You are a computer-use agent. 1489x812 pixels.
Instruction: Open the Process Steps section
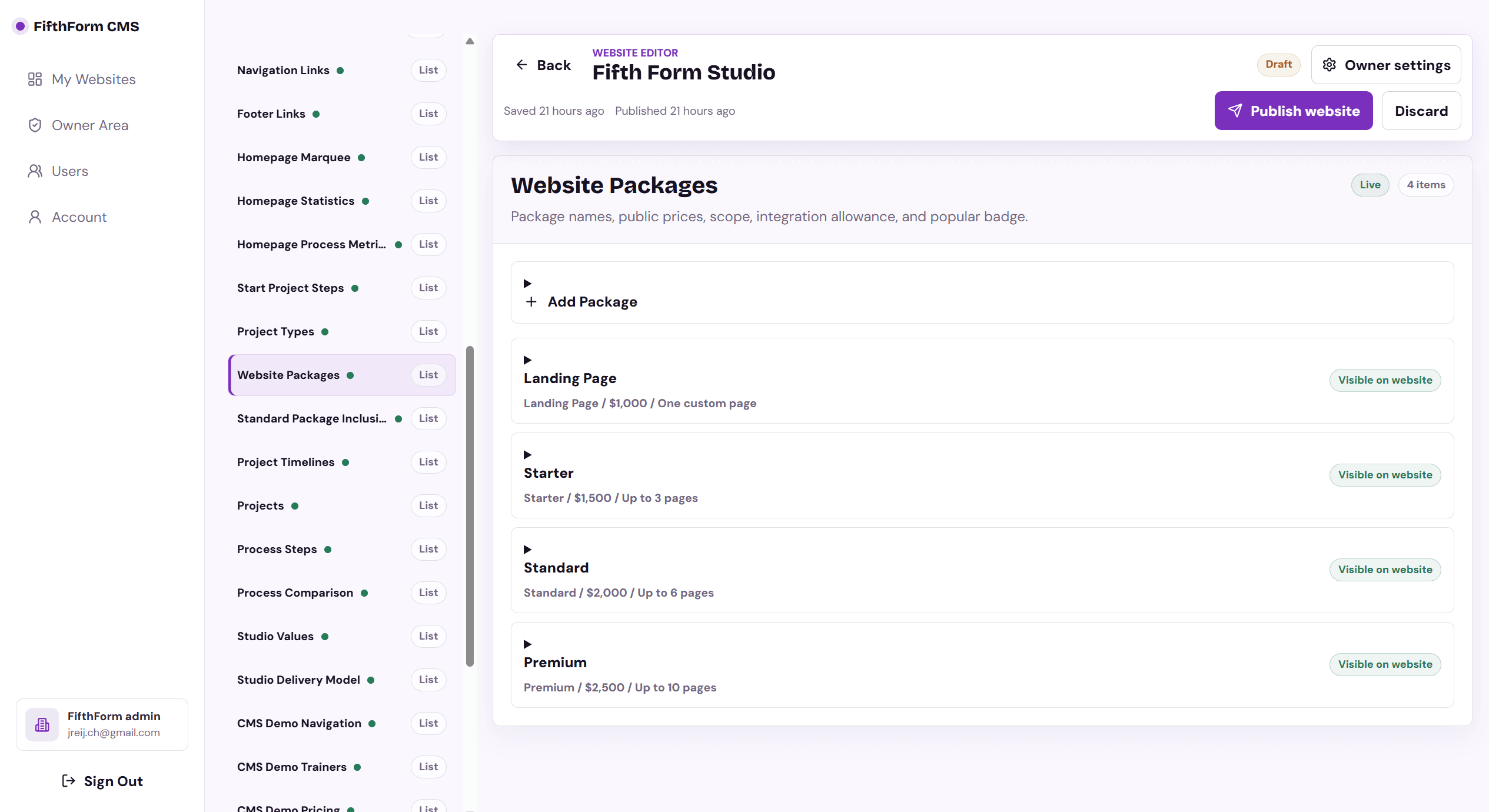point(342,549)
